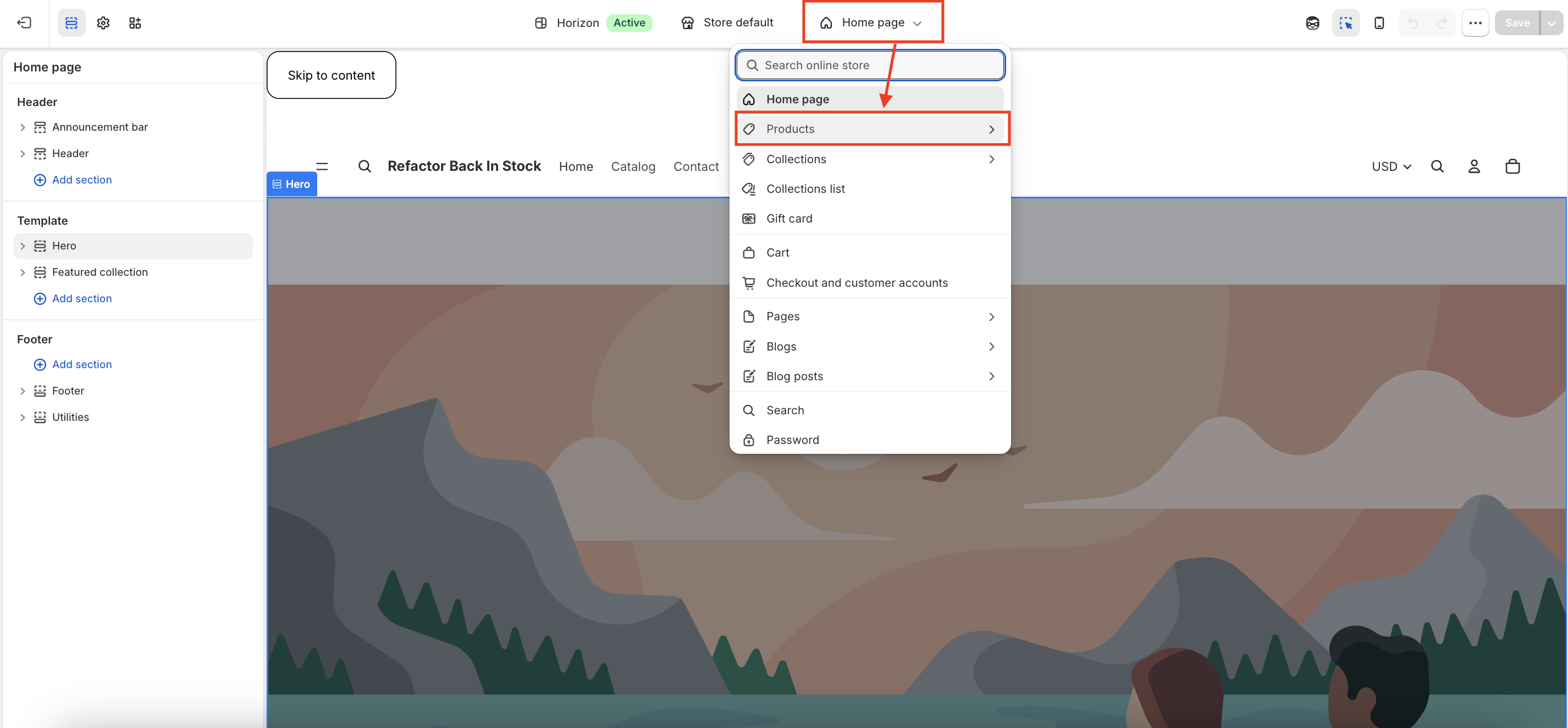The image size is (1568, 728).
Task: Select Collections list menu entry
Action: click(x=870, y=188)
